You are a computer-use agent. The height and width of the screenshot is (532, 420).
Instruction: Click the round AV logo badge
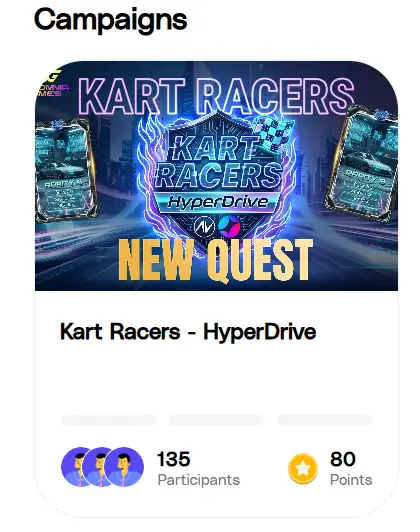(x=205, y=227)
